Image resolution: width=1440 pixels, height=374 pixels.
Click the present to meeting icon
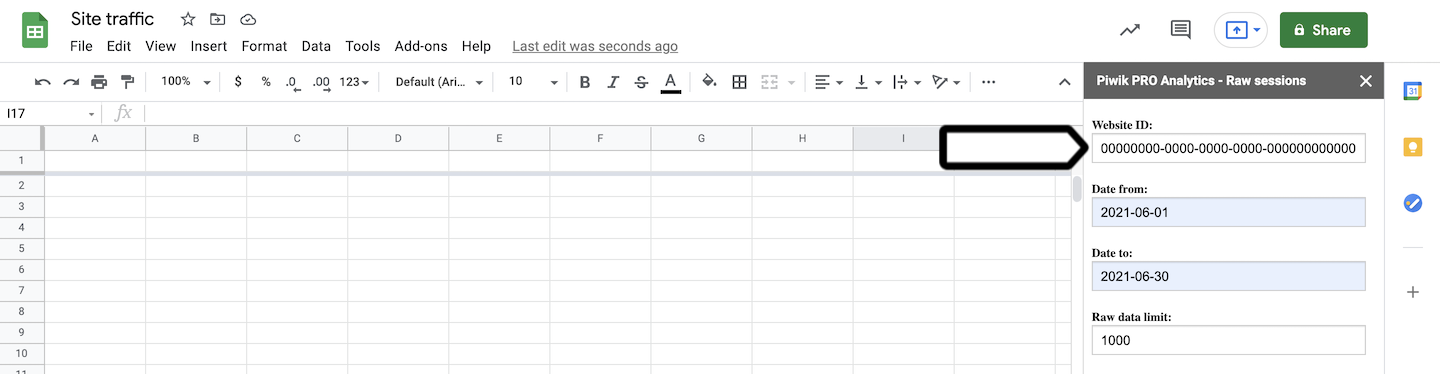(x=1236, y=30)
